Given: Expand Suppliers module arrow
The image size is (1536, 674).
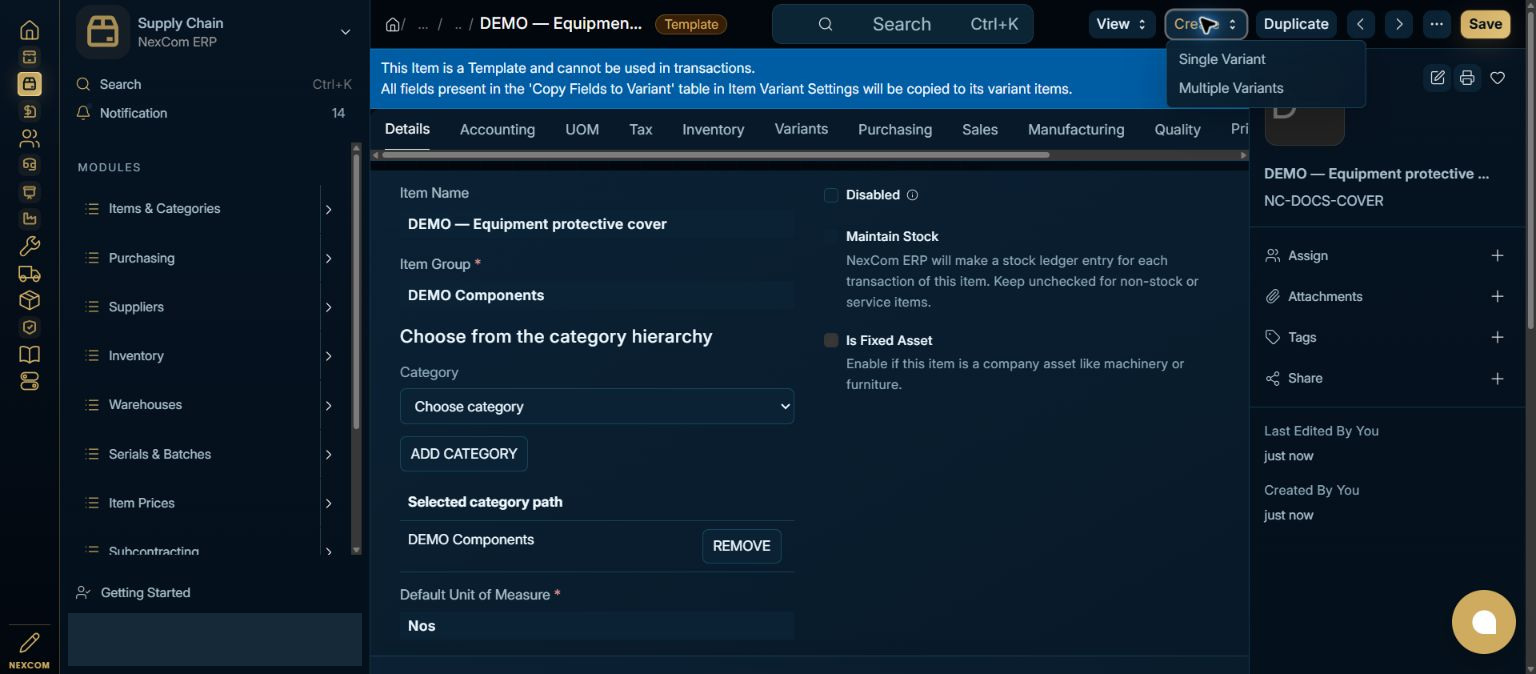Looking at the screenshot, I should tap(328, 307).
